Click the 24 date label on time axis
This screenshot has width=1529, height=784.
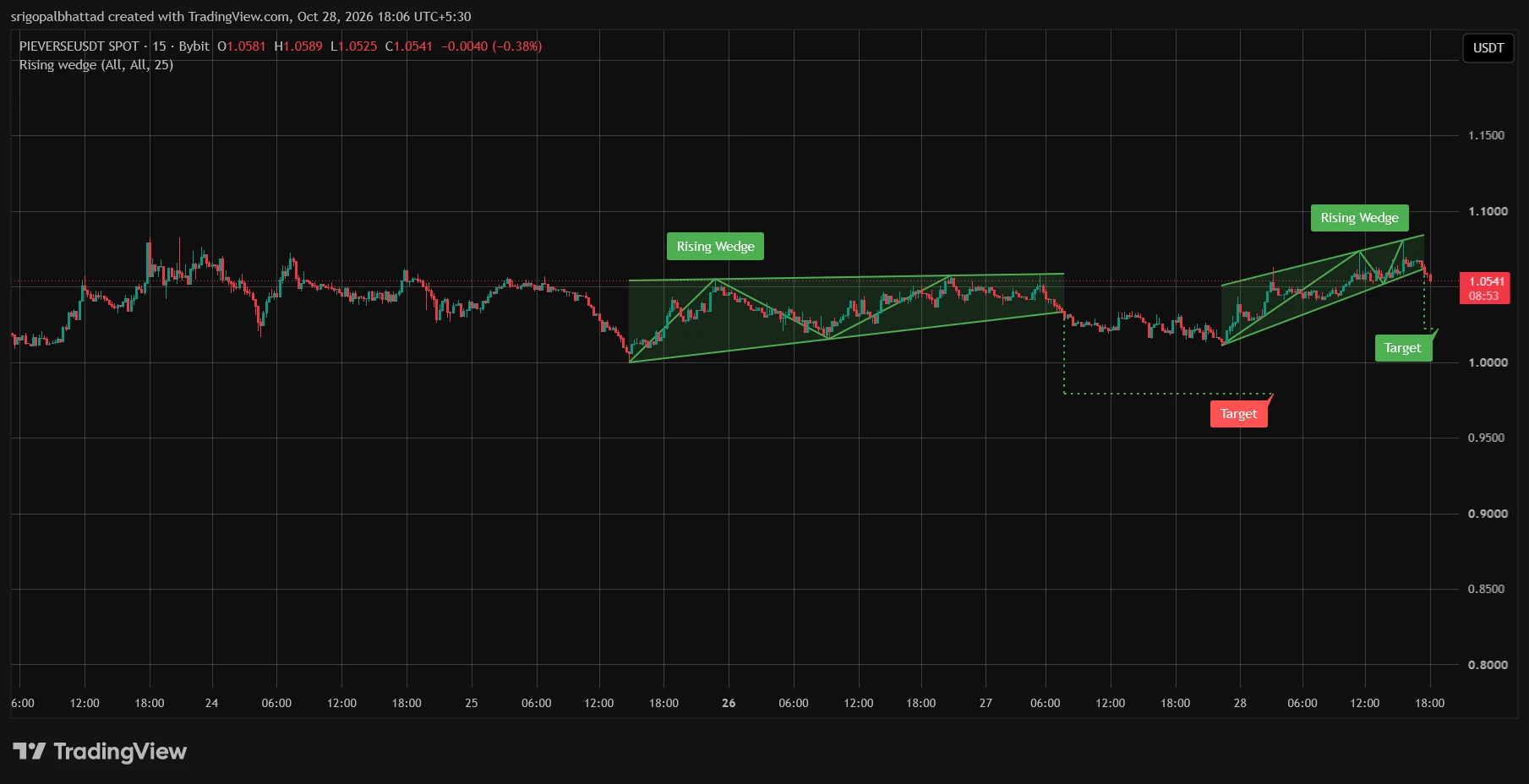click(211, 703)
